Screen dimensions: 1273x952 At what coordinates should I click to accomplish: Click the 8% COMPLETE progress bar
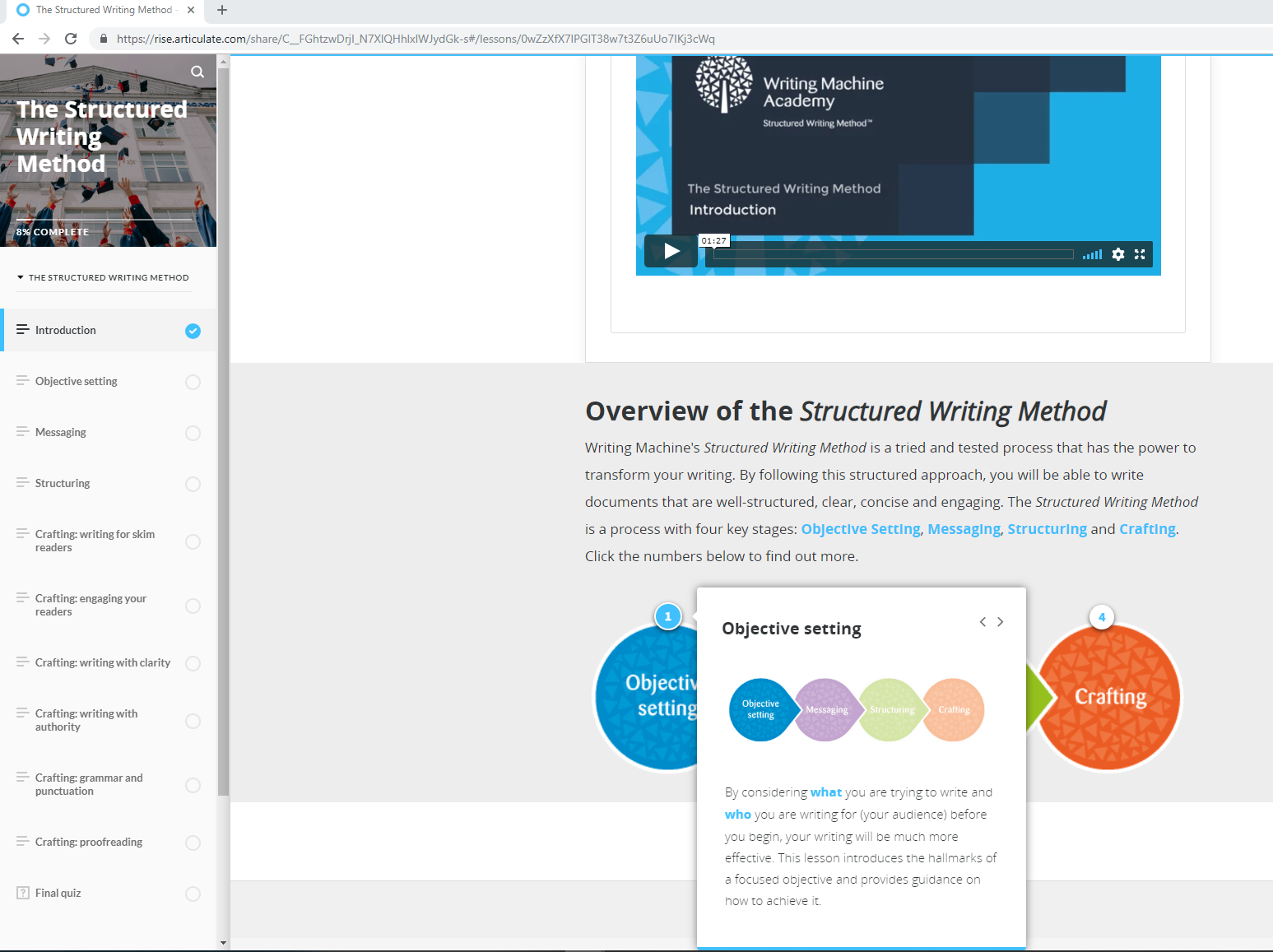105,221
